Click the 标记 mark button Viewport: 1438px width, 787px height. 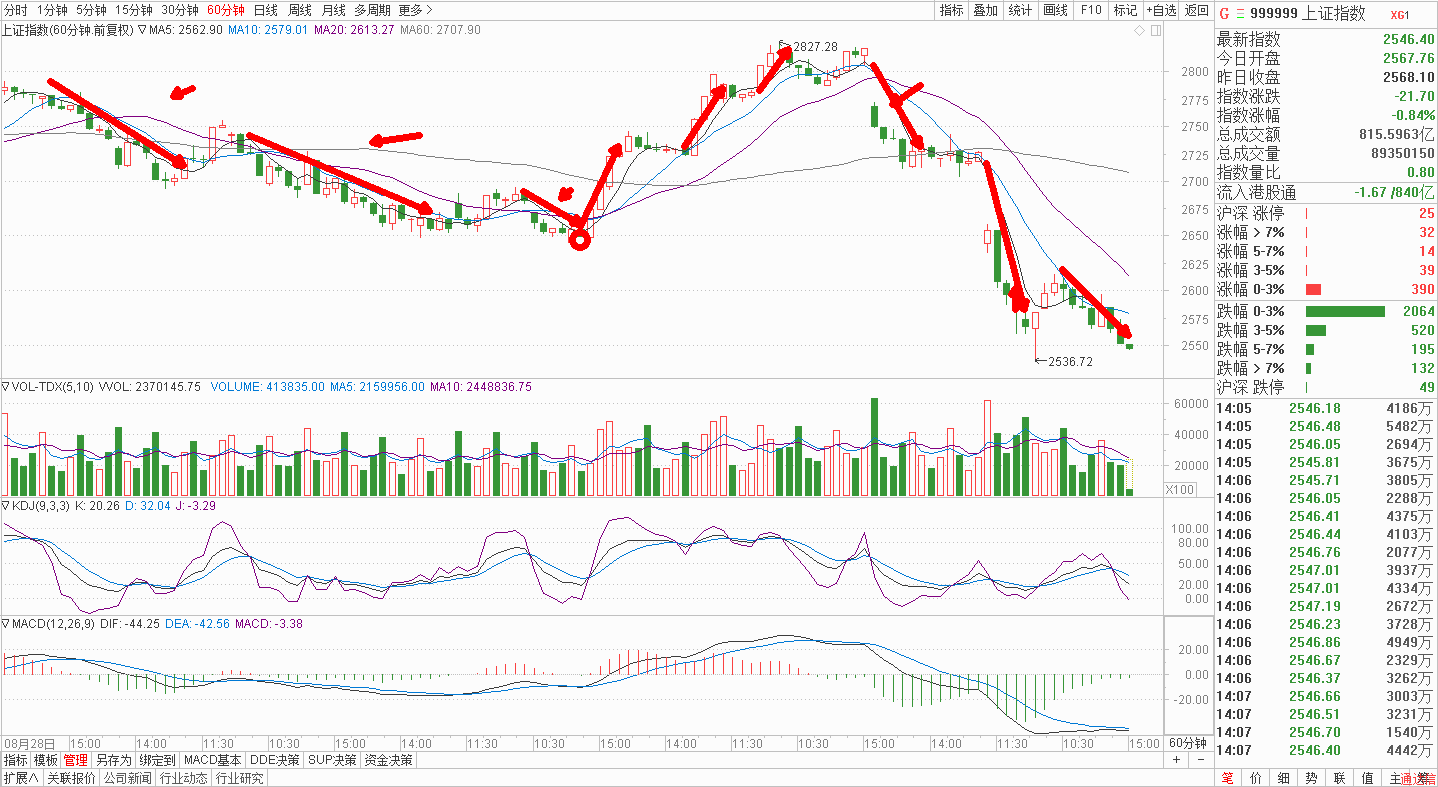point(1125,10)
